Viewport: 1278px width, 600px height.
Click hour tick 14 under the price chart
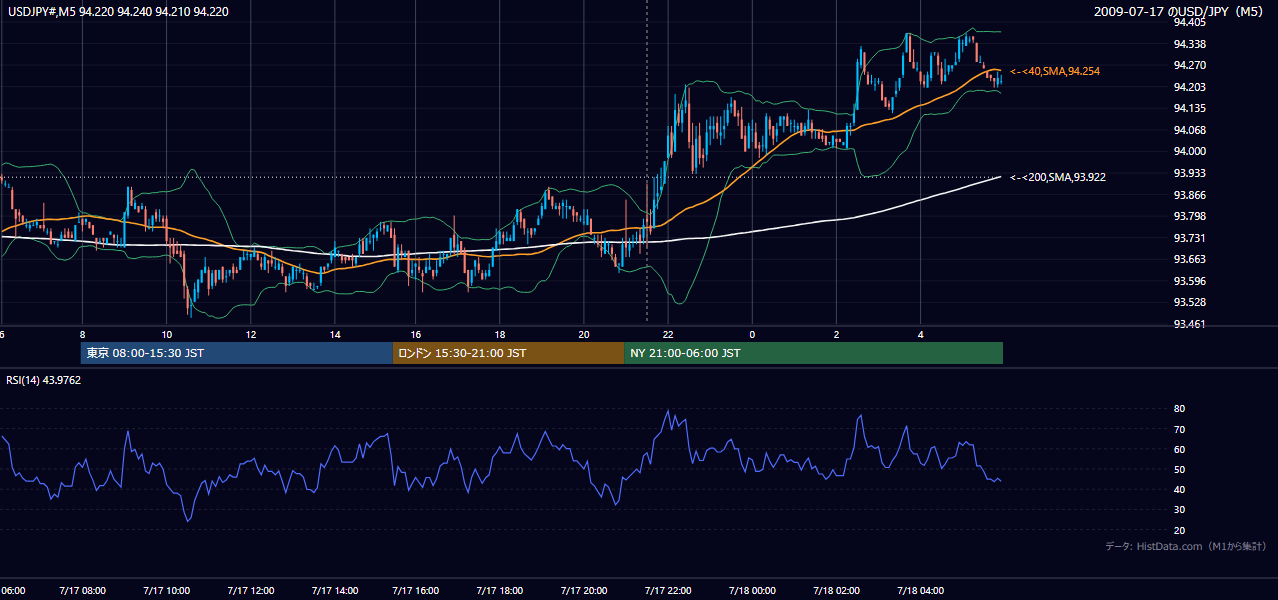click(334, 334)
